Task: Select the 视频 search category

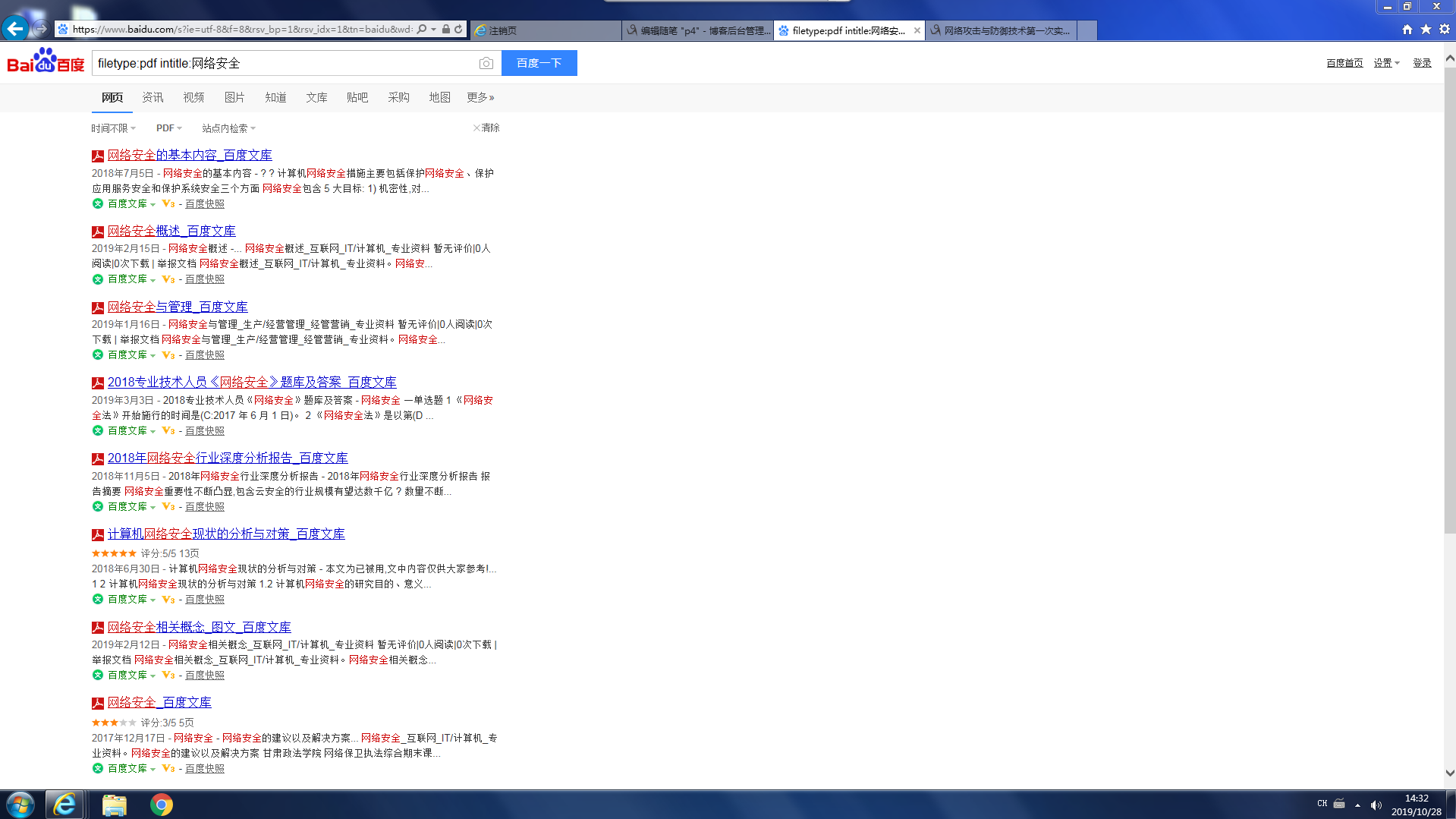Action: [193, 97]
